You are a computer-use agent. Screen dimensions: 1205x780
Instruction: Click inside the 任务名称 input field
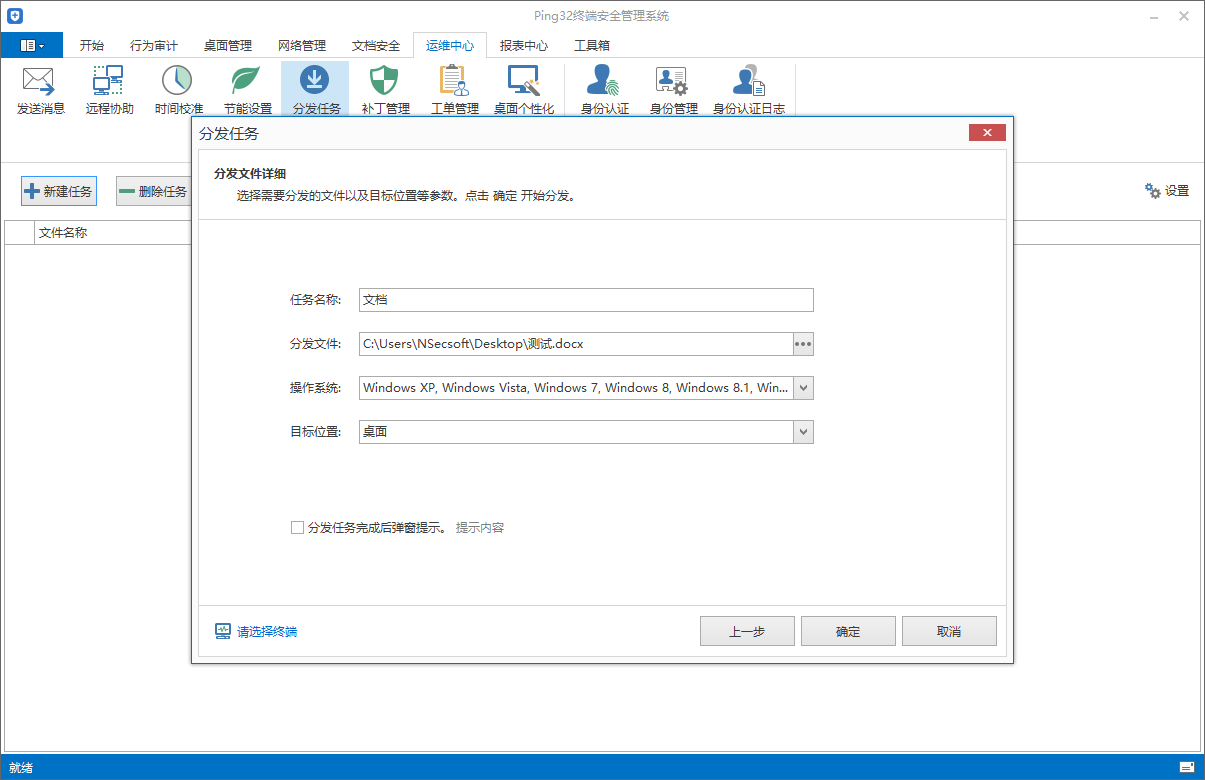(x=586, y=299)
